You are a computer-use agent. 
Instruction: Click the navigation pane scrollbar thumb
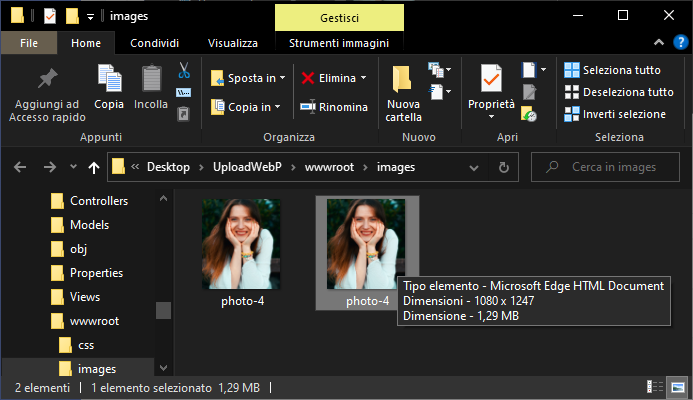(x=164, y=310)
